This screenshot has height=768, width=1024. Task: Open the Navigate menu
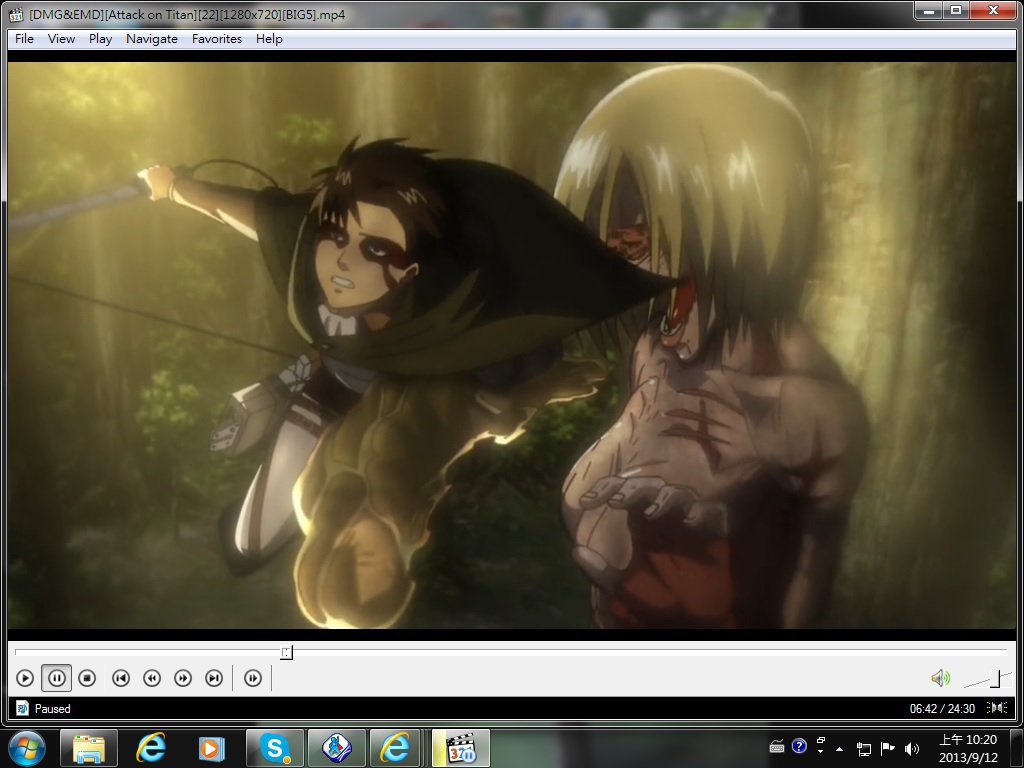coord(152,39)
